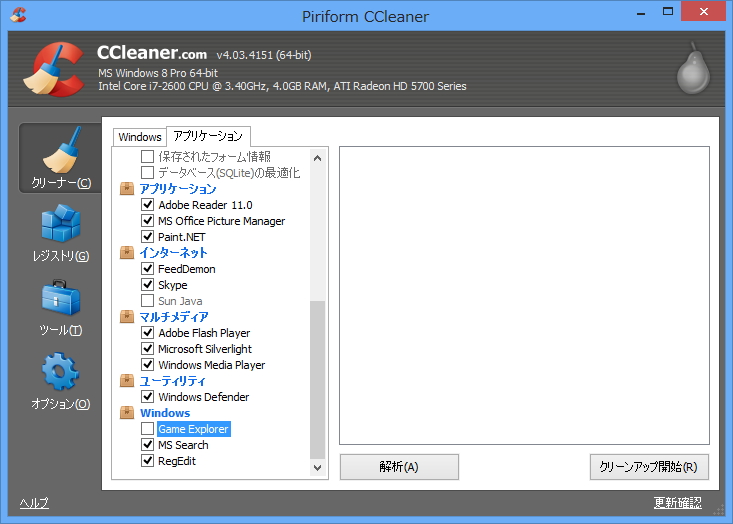Click the ユーティリティ category box icon
This screenshot has width=733, height=524.
pos(127,381)
